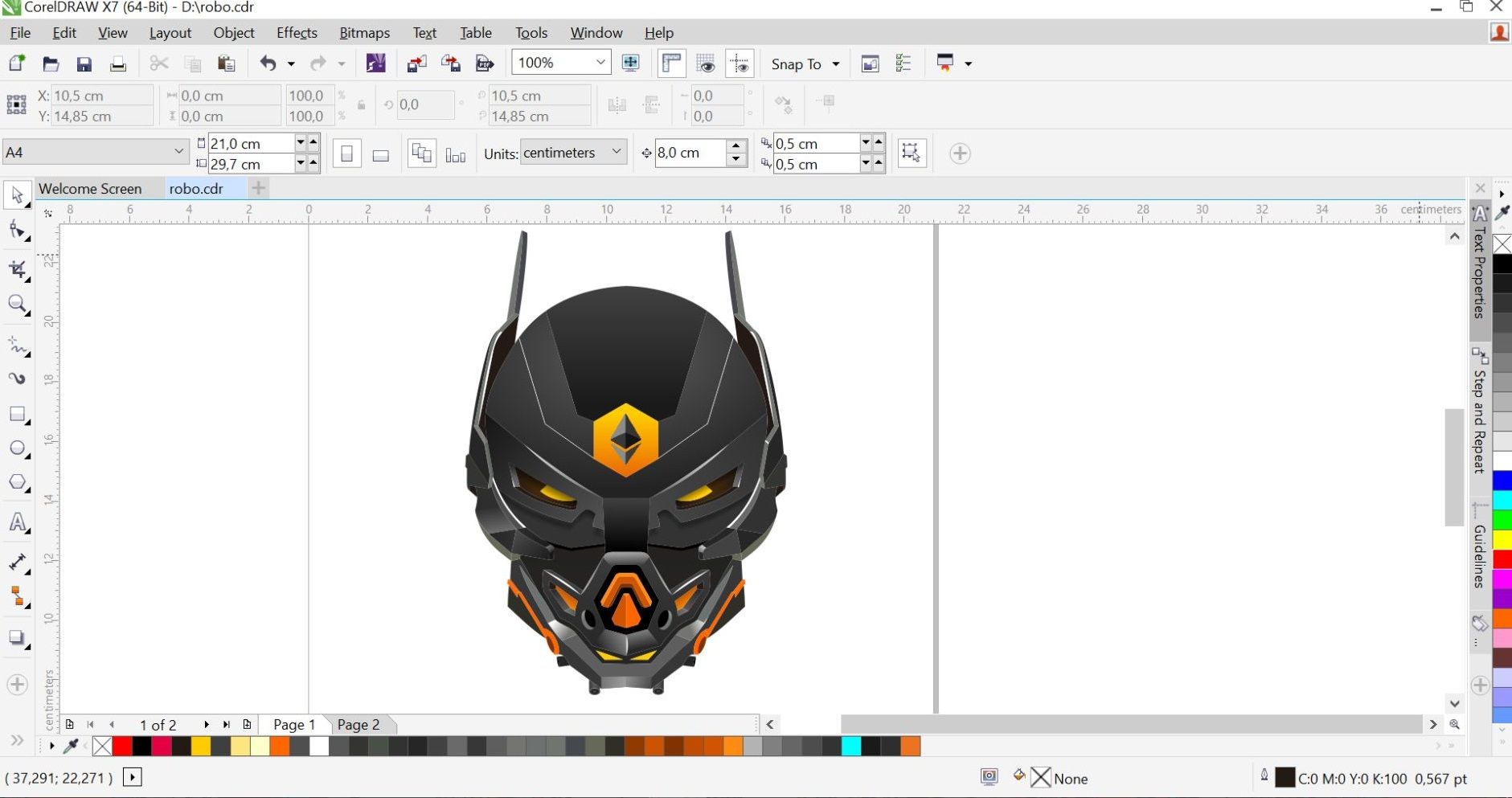Switch to the Page 2 tab
1512x798 pixels.
point(359,725)
